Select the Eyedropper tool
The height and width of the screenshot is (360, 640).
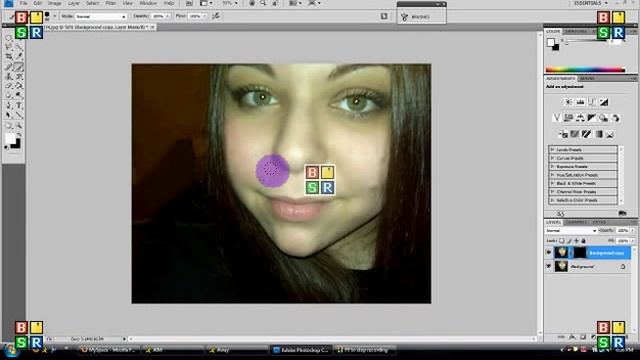point(19,57)
